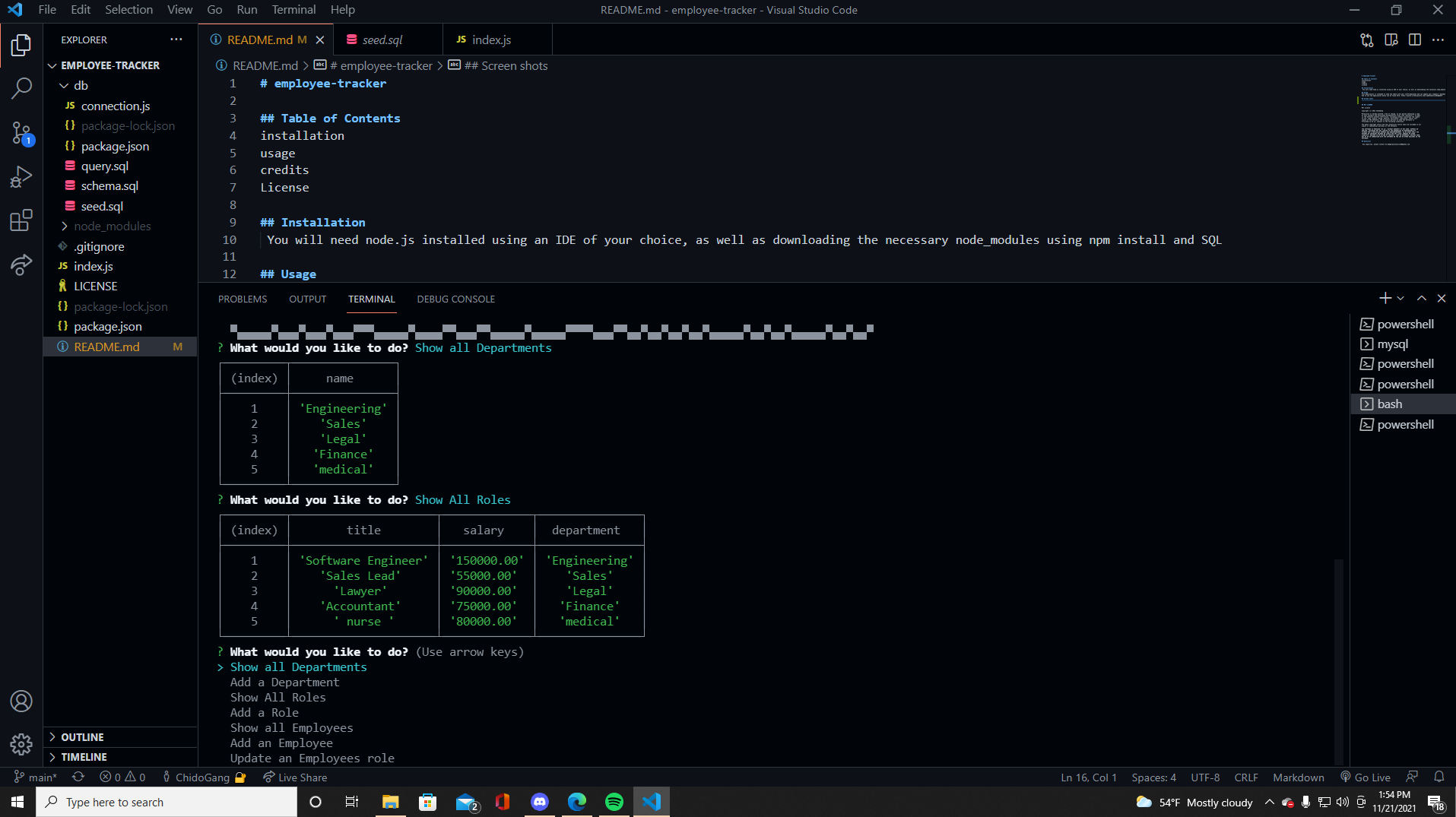Click the editor minimap

(x=1401, y=110)
